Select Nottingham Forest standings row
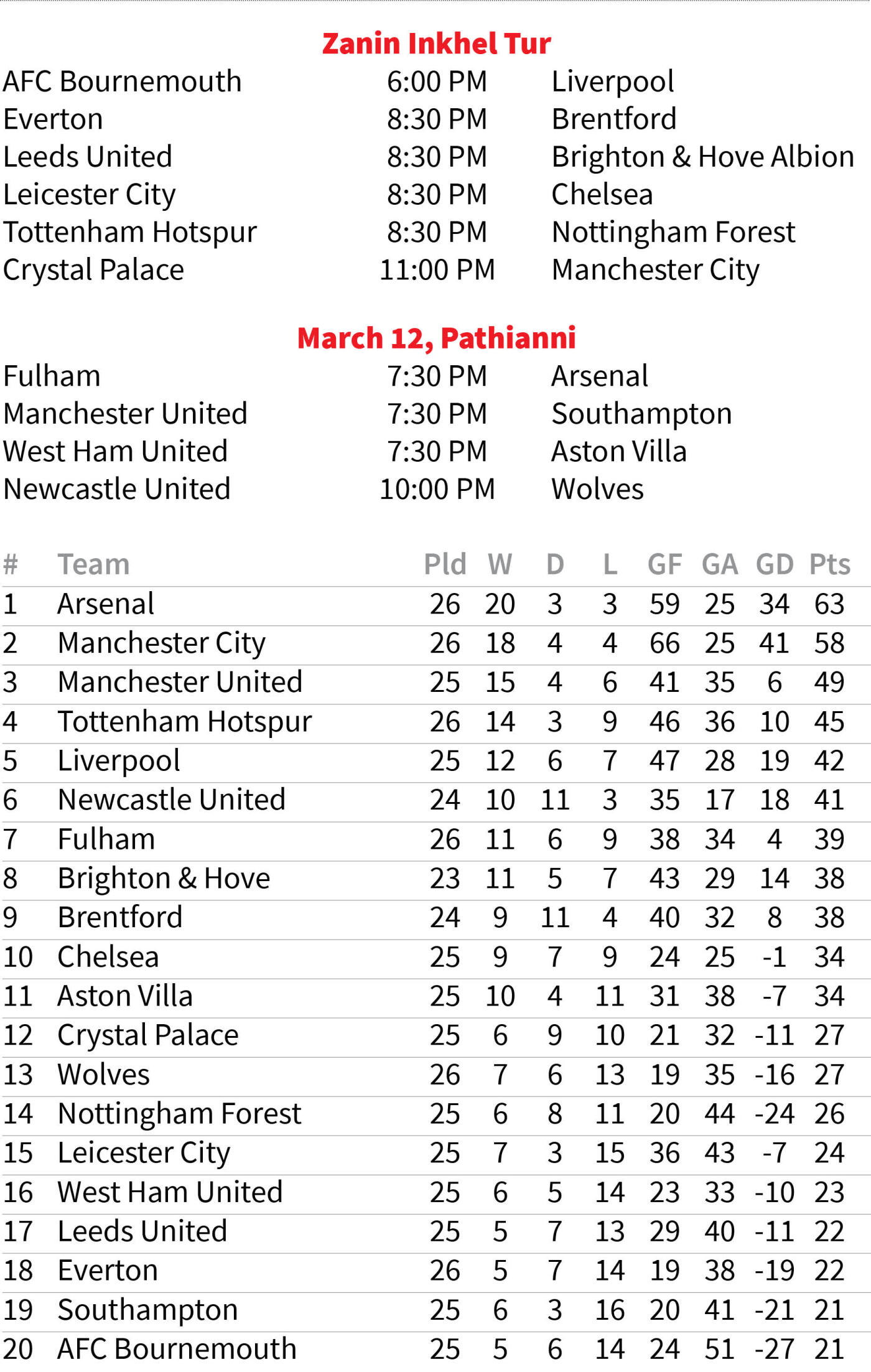Screen dimensions: 871x1372 click(x=435, y=1114)
